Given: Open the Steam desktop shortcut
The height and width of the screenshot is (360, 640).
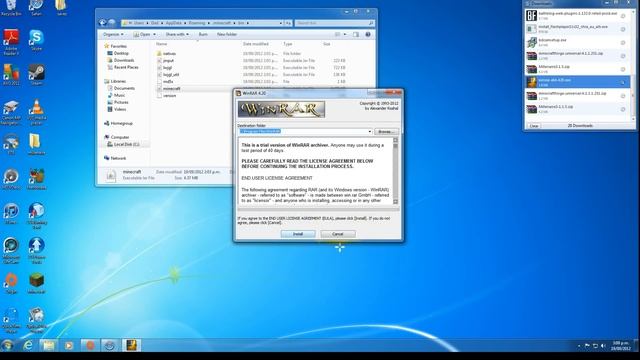Looking at the screenshot, I should click(x=36, y=74).
